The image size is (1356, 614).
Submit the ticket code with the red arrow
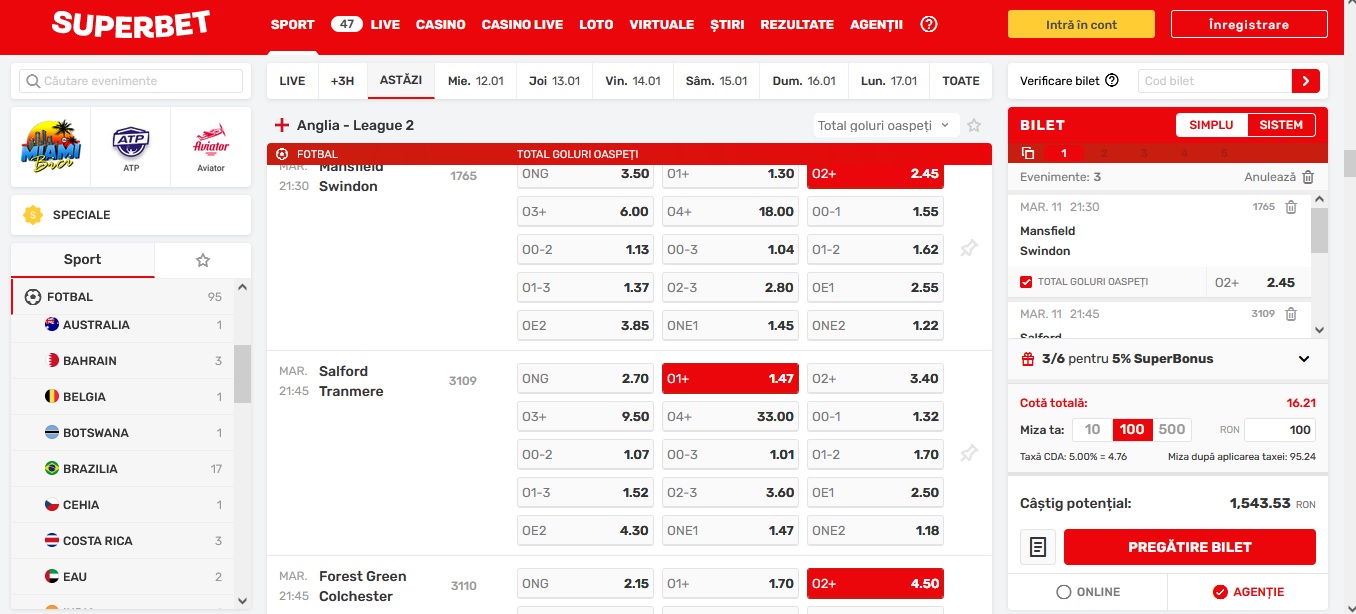[x=1305, y=81]
